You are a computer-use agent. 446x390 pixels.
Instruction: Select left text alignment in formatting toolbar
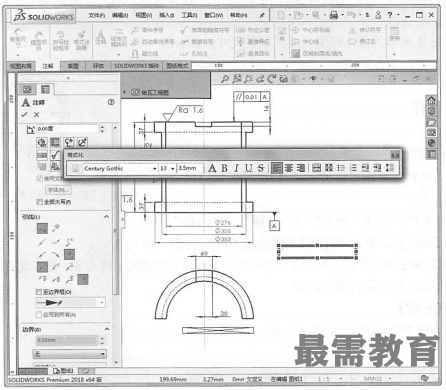click(x=276, y=168)
